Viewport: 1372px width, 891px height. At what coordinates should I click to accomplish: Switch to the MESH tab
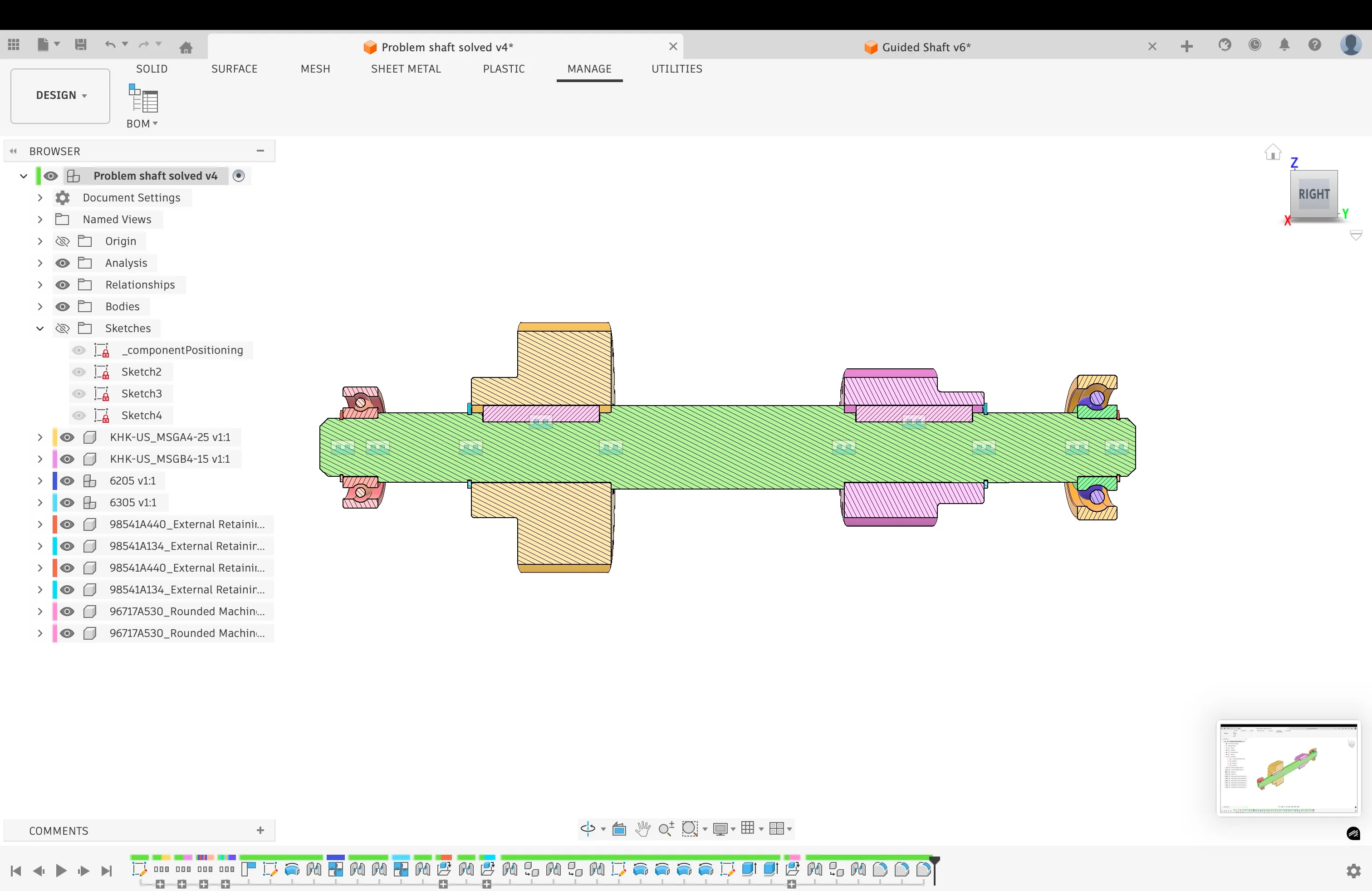[315, 69]
